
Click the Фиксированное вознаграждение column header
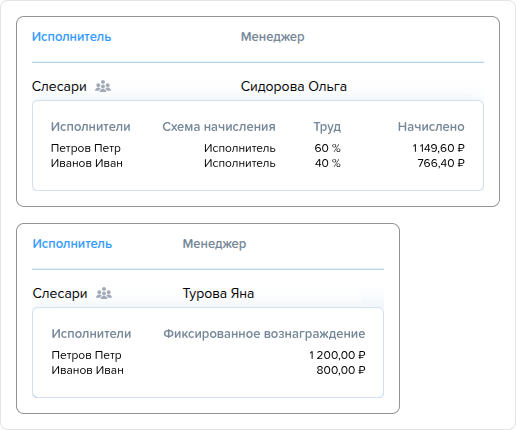click(x=264, y=334)
